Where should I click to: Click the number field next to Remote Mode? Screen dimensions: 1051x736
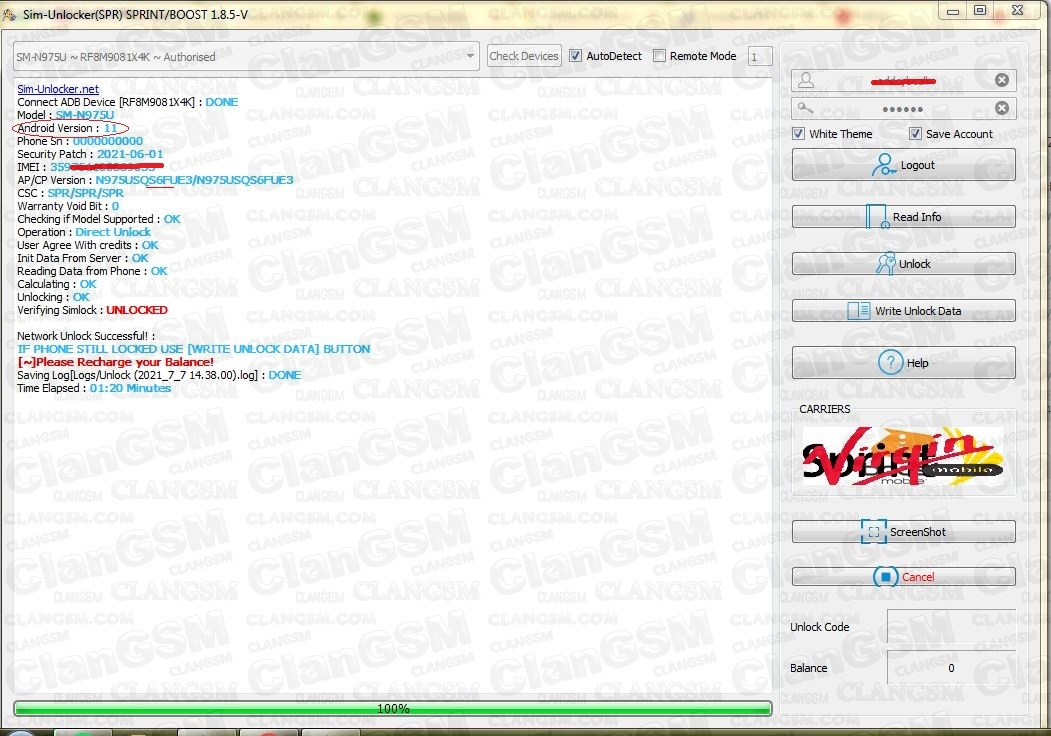point(759,57)
